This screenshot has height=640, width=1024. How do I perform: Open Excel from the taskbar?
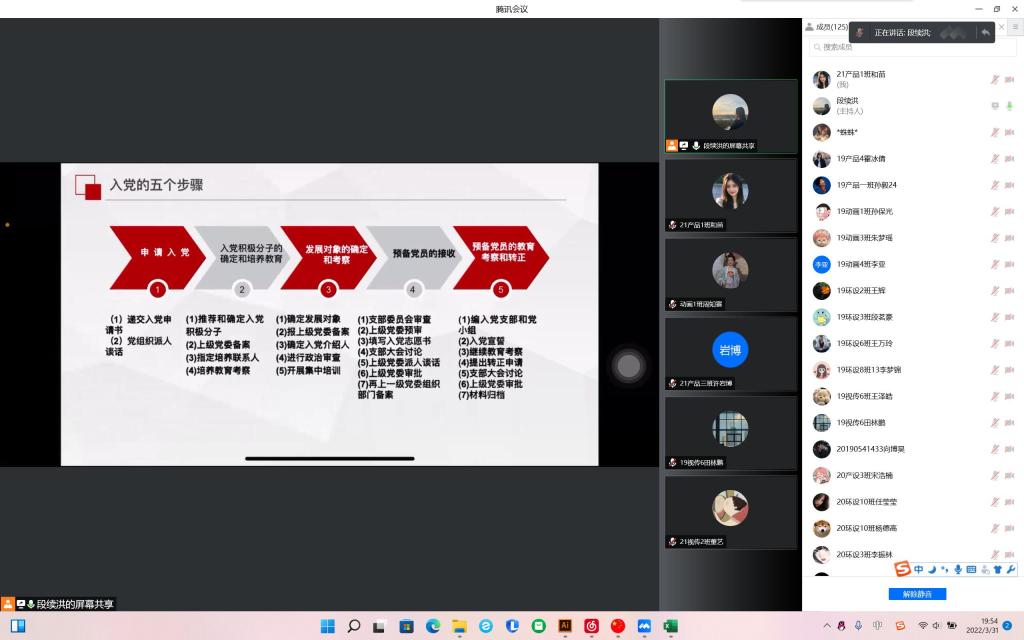[x=670, y=626]
